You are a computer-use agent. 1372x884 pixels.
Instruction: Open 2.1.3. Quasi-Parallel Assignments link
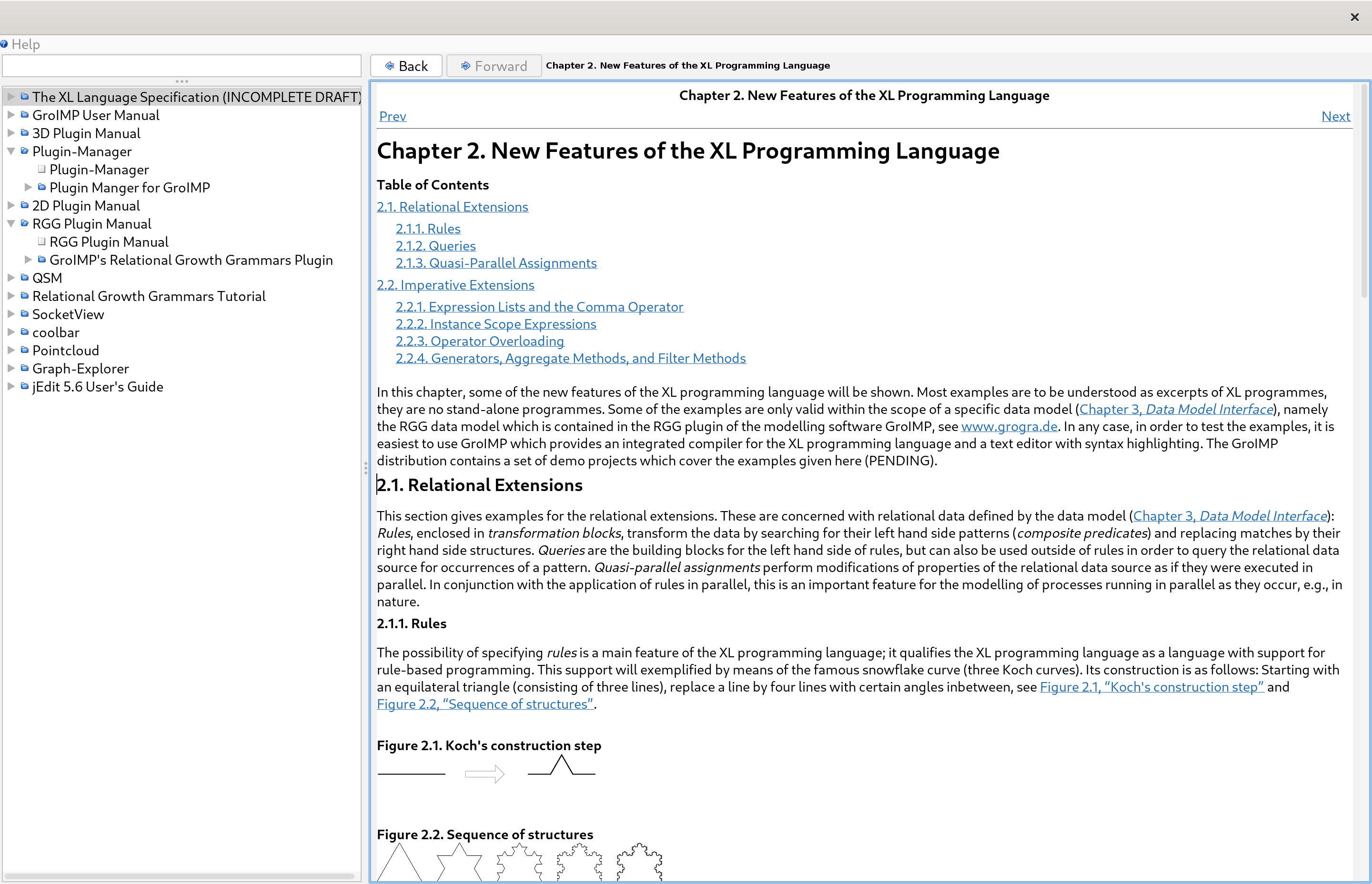(496, 263)
